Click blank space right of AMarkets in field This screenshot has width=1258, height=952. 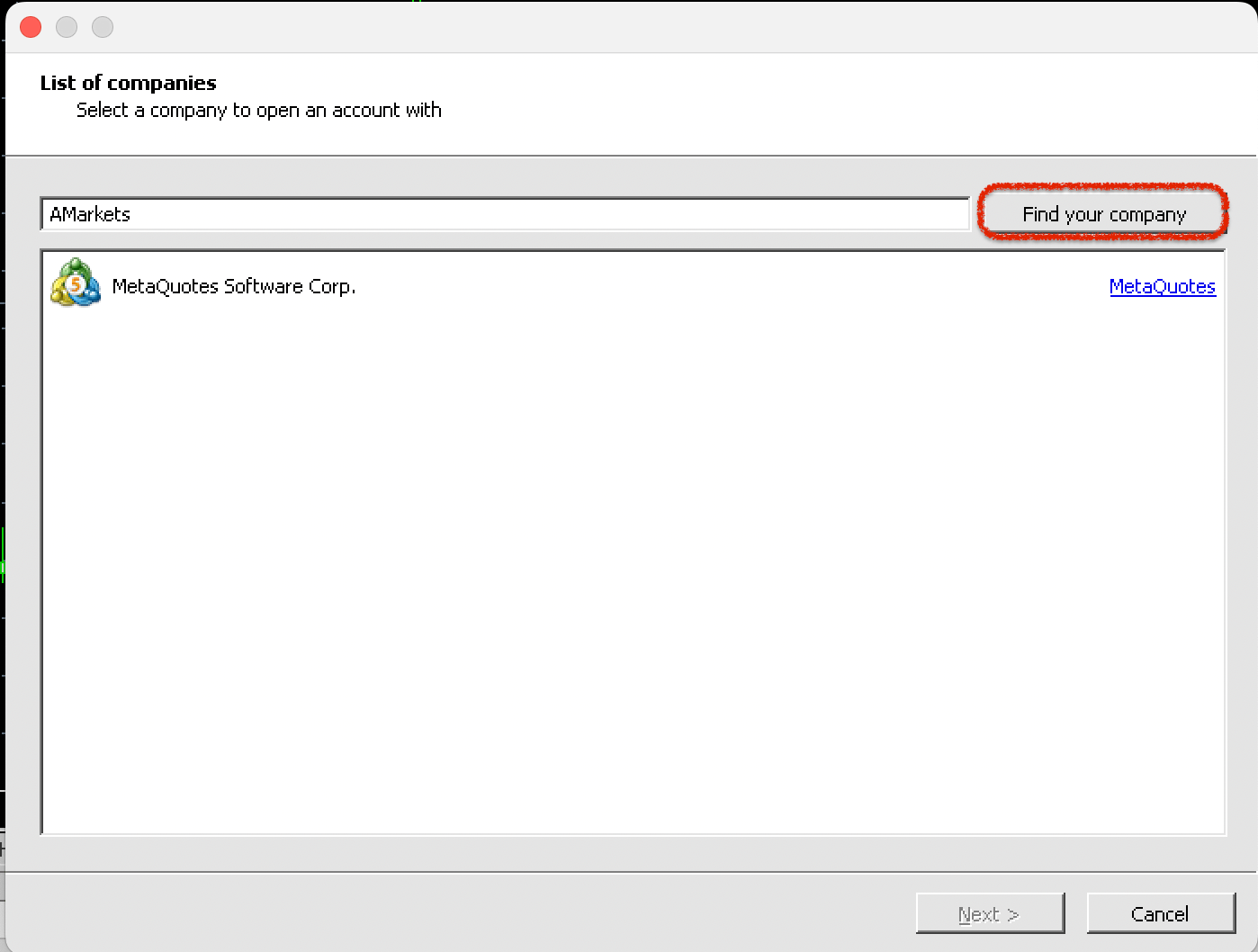click(x=540, y=214)
